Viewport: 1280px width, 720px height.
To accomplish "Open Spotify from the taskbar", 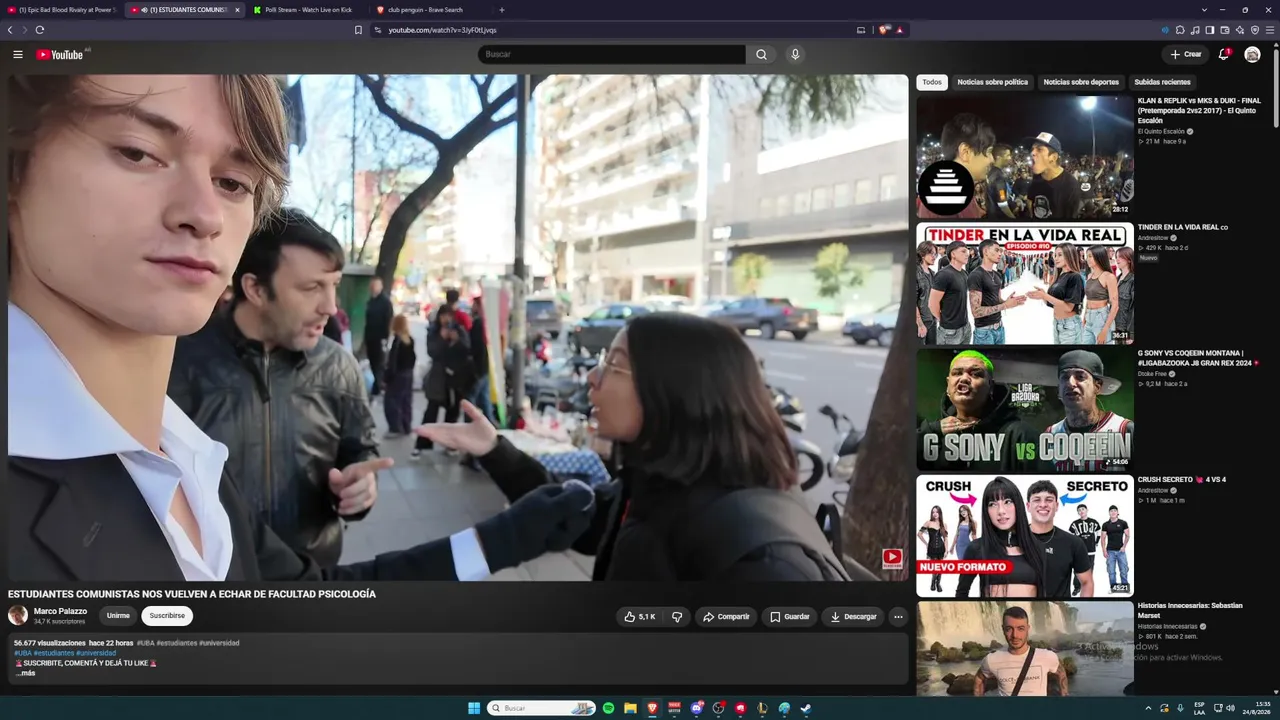I will pyautogui.click(x=608, y=708).
